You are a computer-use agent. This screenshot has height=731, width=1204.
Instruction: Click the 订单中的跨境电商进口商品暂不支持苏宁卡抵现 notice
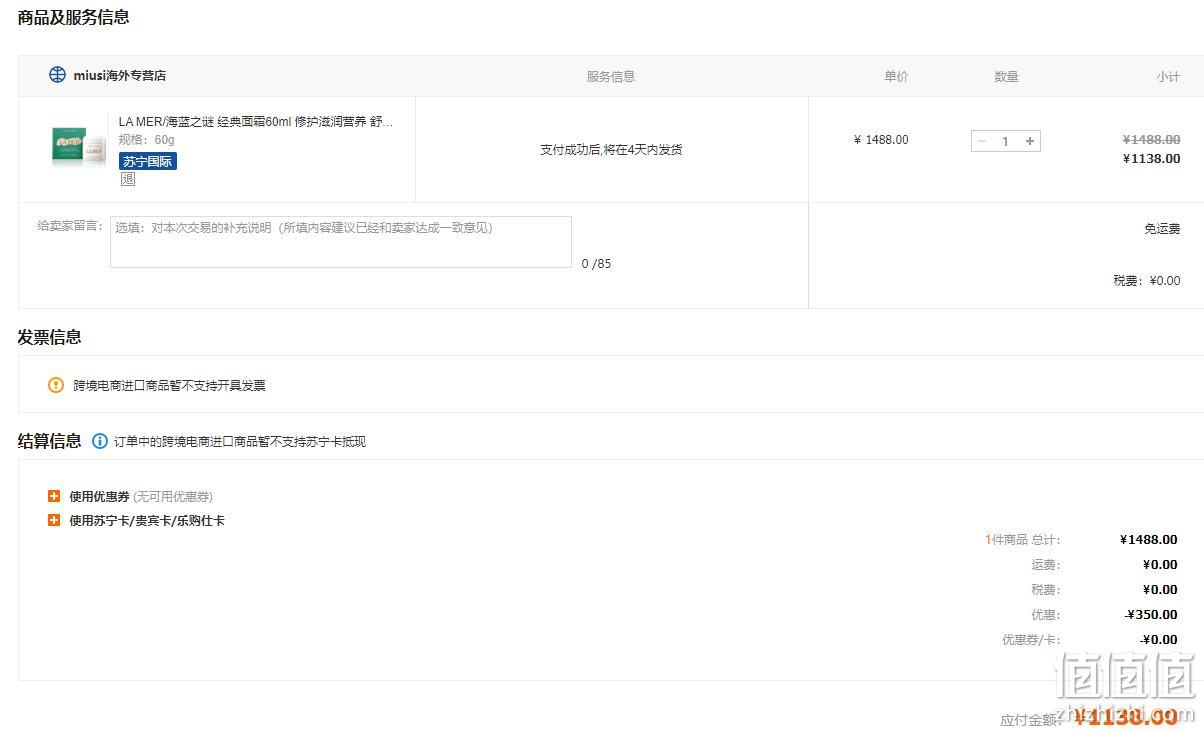coord(240,442)
